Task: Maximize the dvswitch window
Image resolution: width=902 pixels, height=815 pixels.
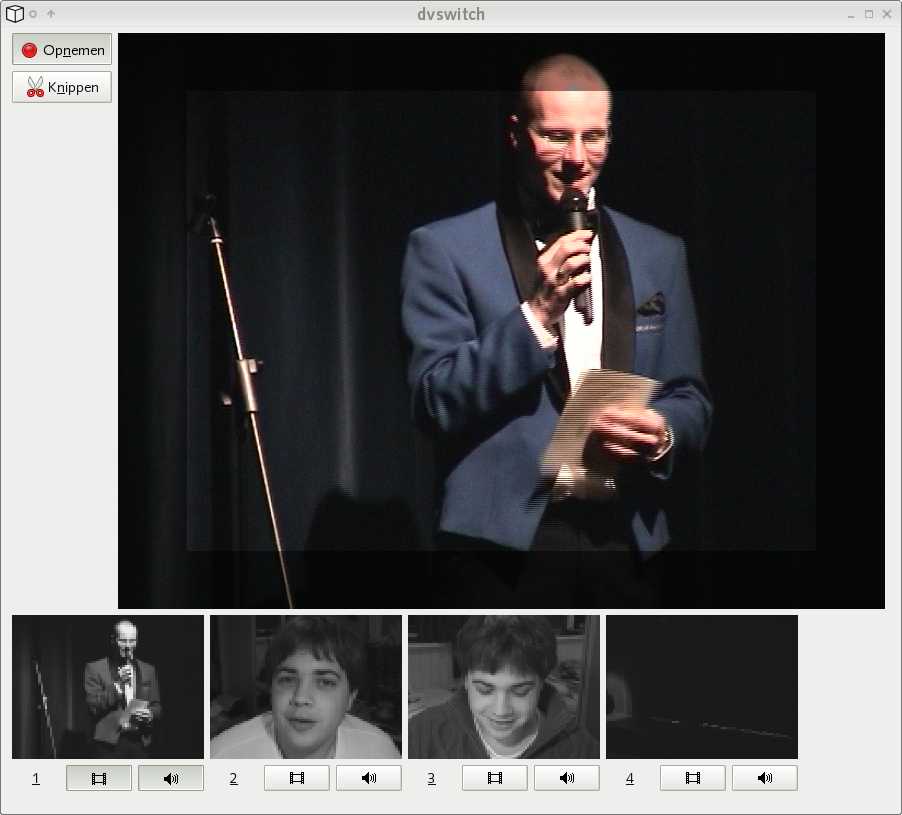Action: (868, 14)
